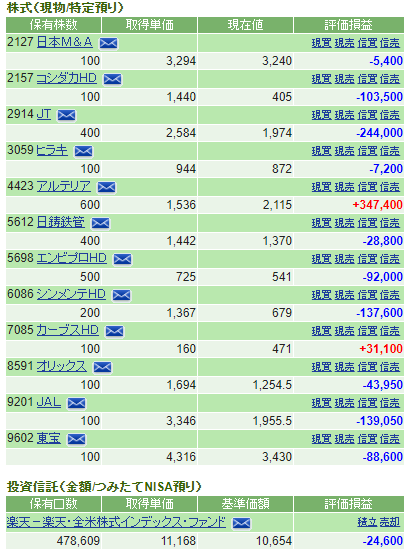The height and width of the screenshot is (560, 413).
Task: Click 信買 in the シンメンテHD row
Action: pos(367,295)
